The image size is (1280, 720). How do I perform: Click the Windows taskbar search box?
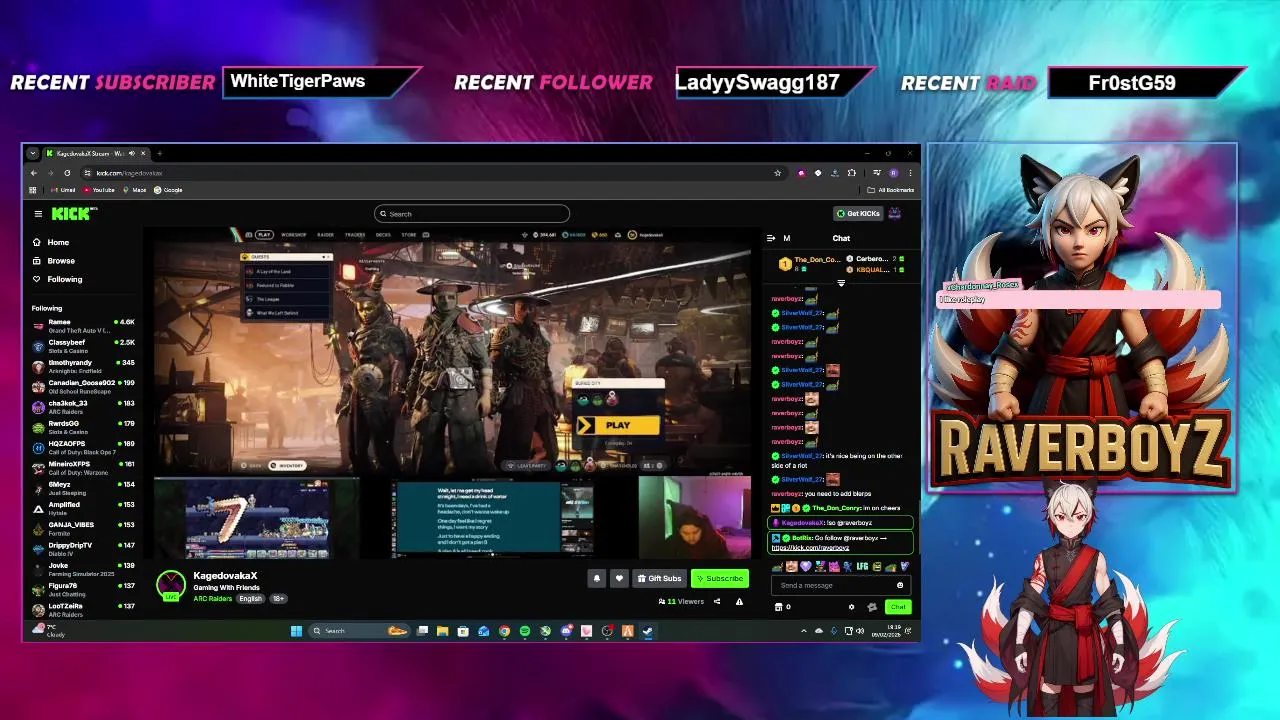tap(359, 631)
